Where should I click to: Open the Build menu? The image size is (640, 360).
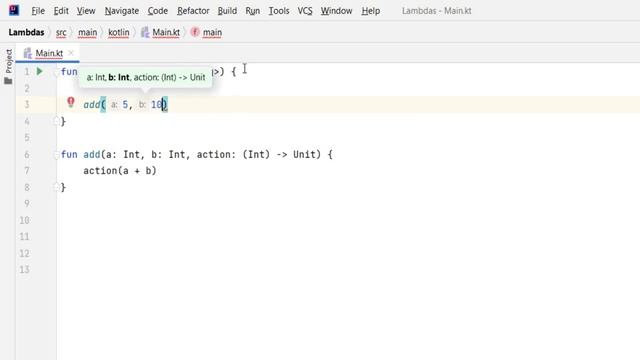(227, 11)
